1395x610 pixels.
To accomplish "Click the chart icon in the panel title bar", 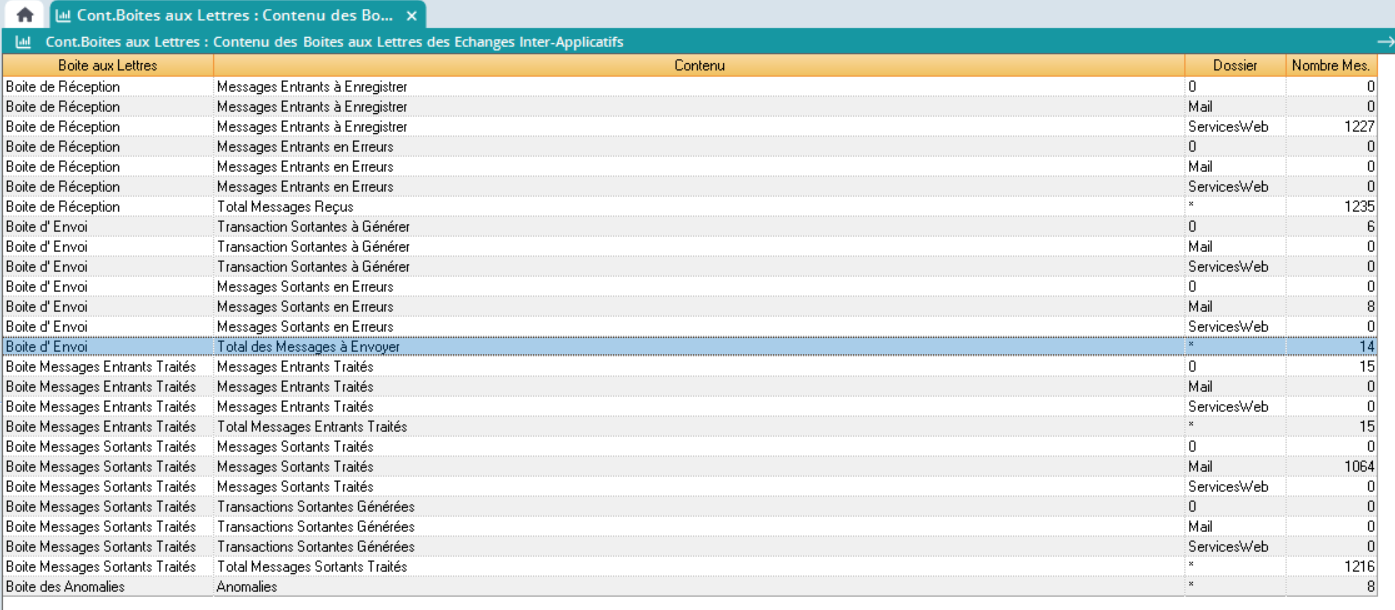I will (x=23, y=42).
